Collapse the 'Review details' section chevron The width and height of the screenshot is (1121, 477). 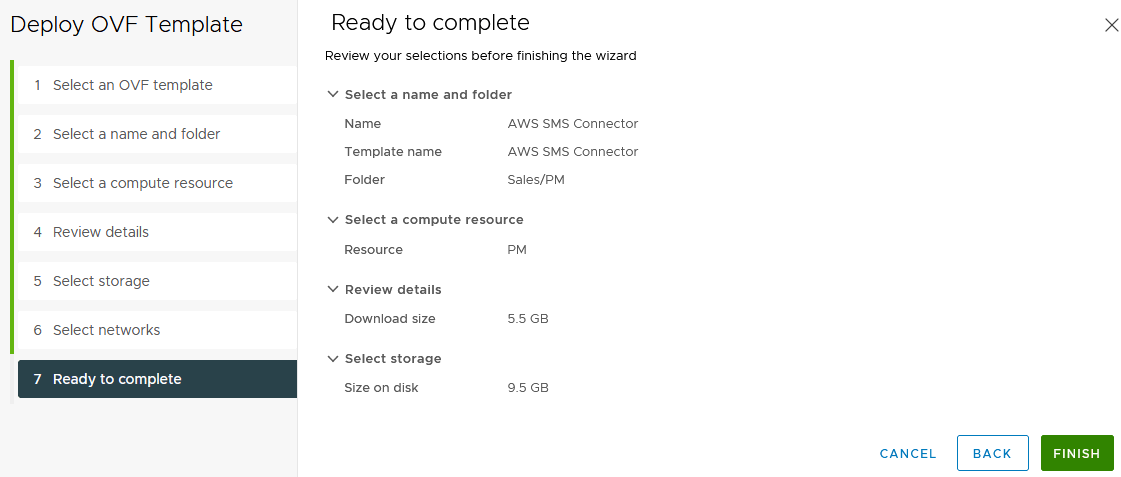[333, 290]
